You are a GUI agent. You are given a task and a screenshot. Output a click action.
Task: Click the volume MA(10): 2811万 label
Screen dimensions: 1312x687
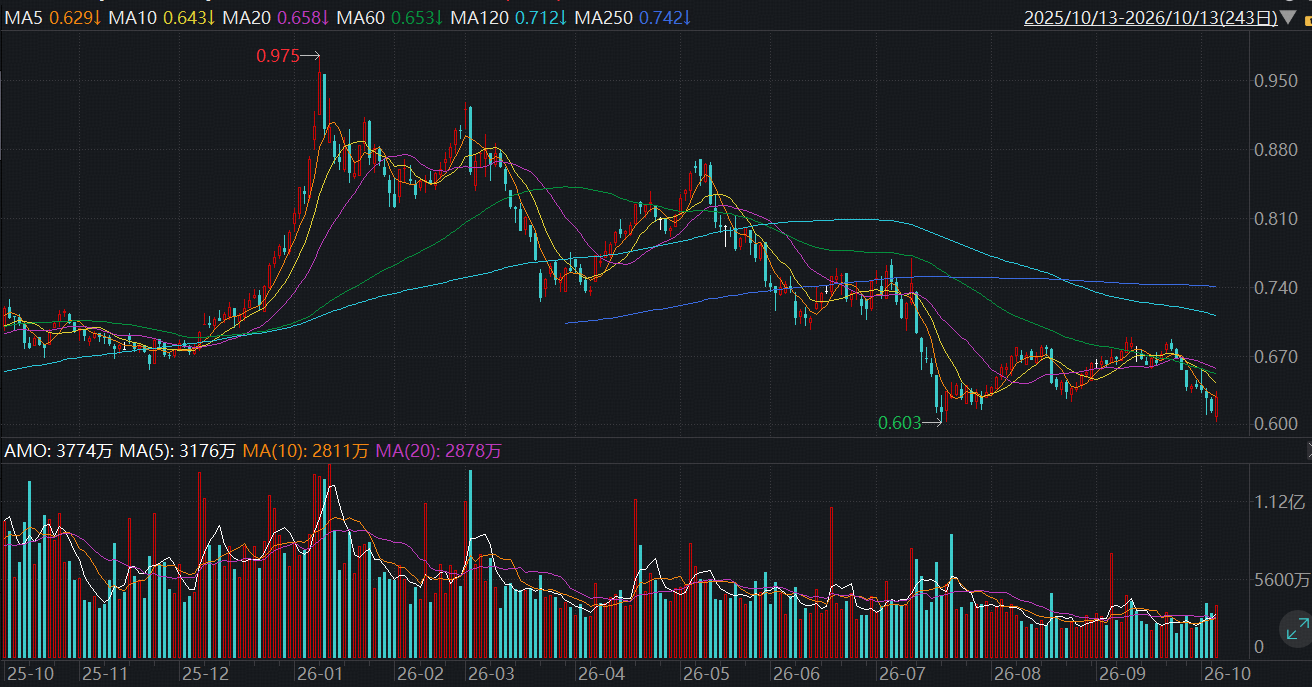click(x=306, y=451)
